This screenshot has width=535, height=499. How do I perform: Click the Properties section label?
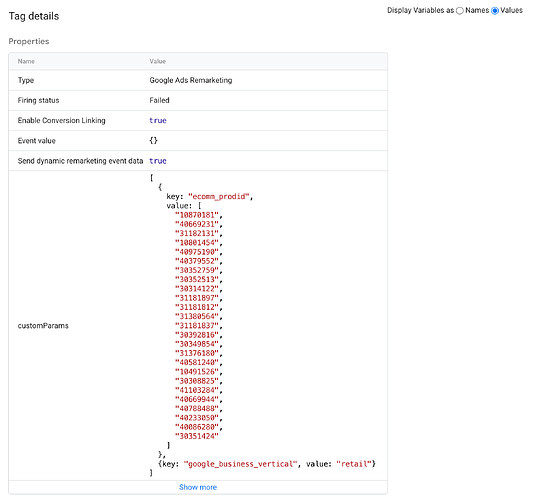coord(29,41)
